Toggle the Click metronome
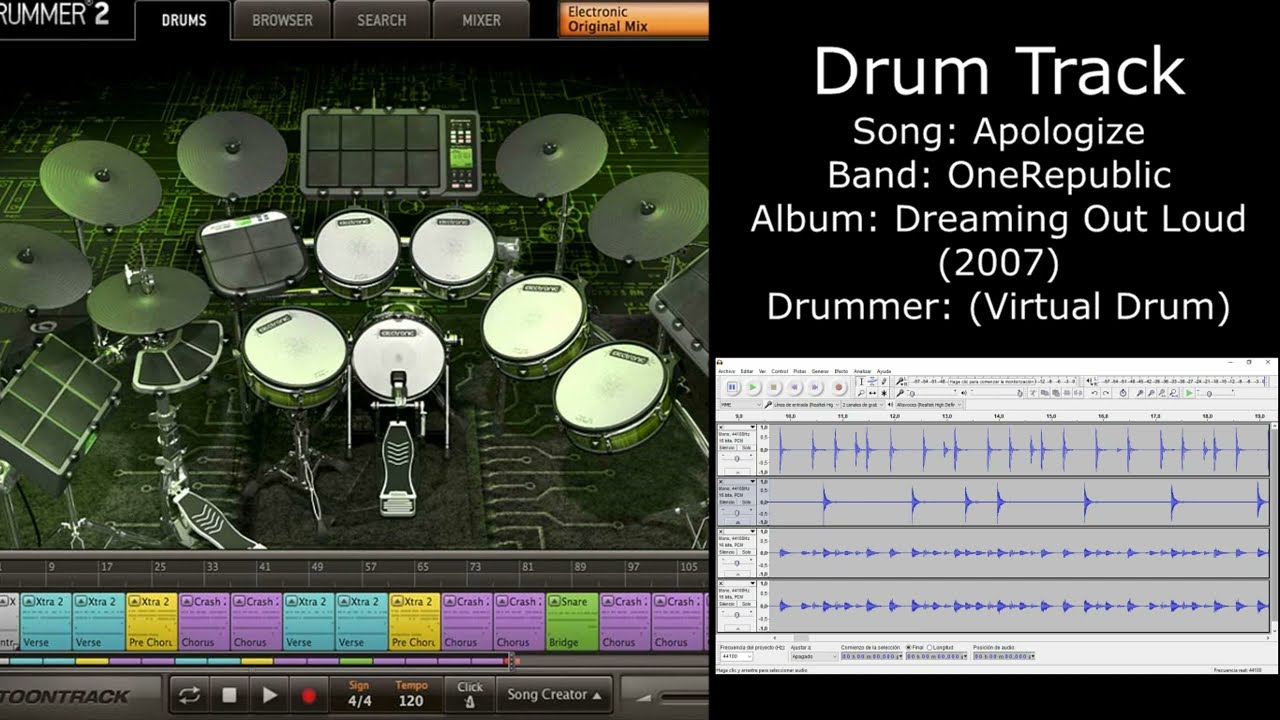Image resolution: width=1280 pixels, height=720 pixels. 470,694
